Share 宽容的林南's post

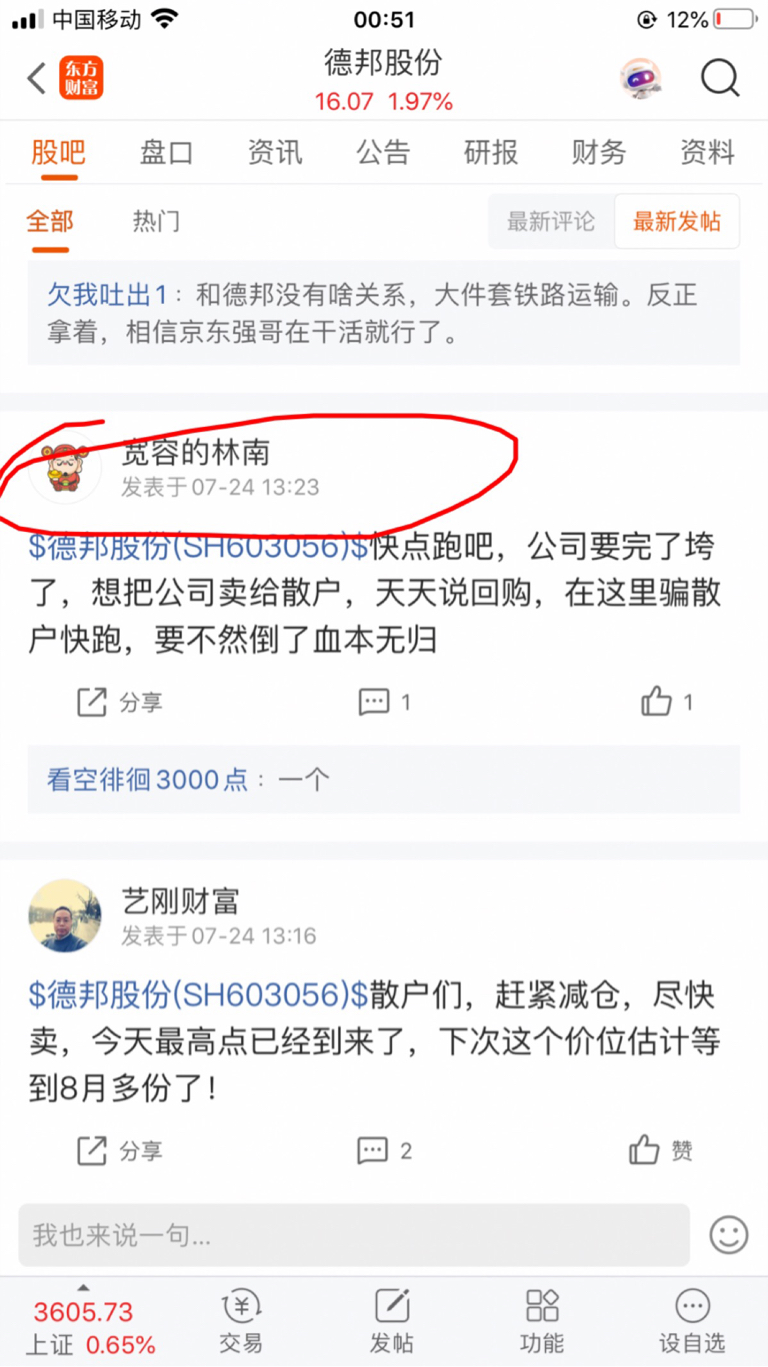pos(119,702)
